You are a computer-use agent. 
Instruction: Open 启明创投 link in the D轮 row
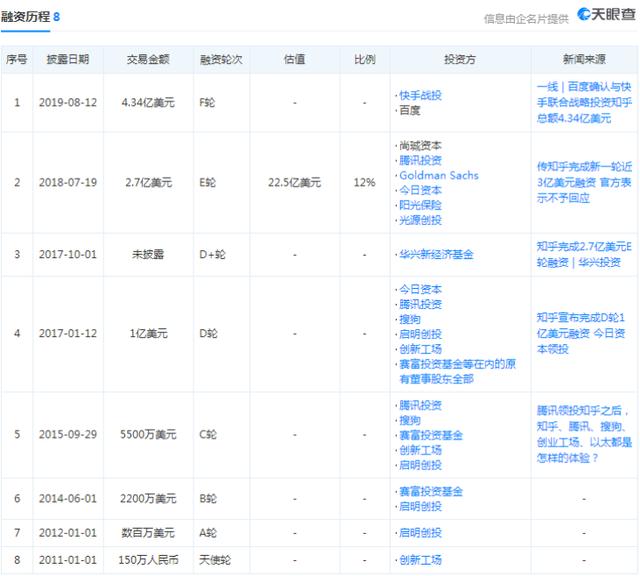(420, 334)
